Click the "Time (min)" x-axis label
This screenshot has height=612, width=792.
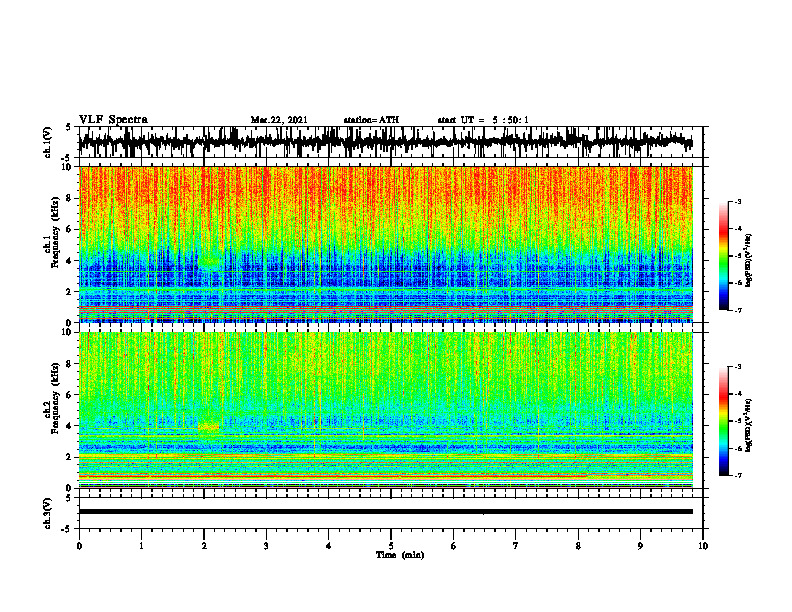[x=400, y=555]
